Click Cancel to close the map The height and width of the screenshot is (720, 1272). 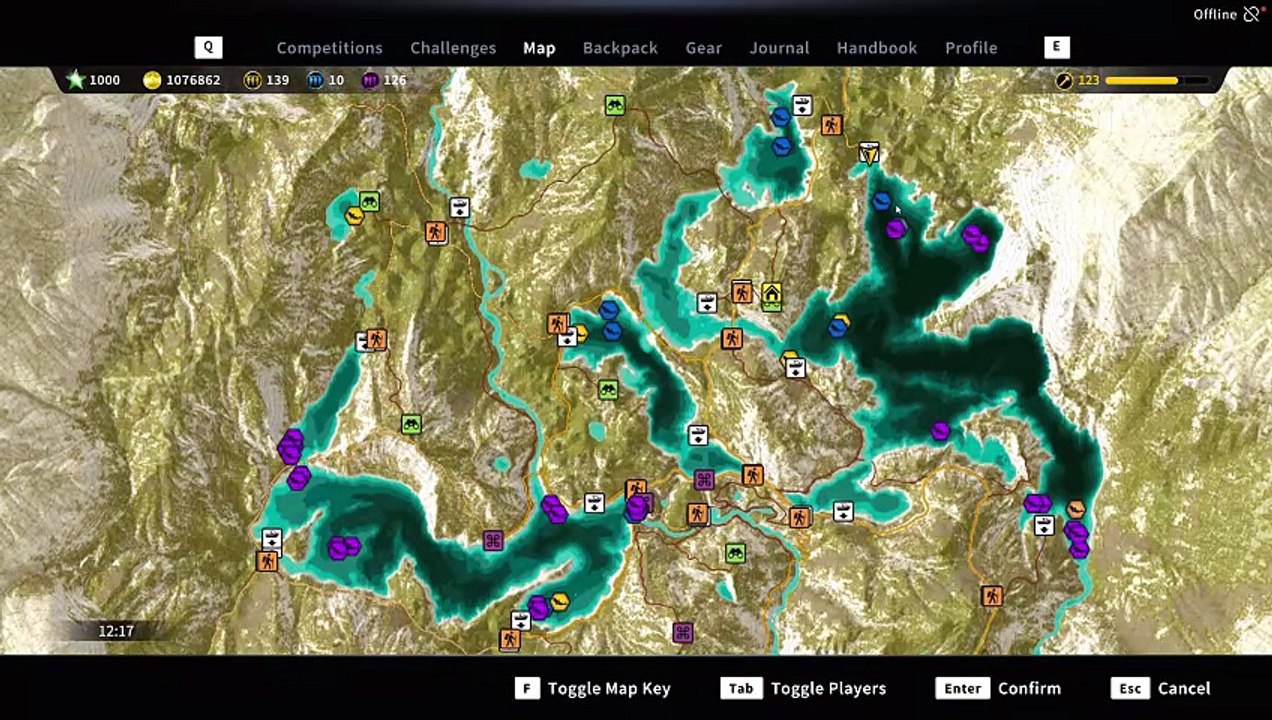tap(1184, 688)
